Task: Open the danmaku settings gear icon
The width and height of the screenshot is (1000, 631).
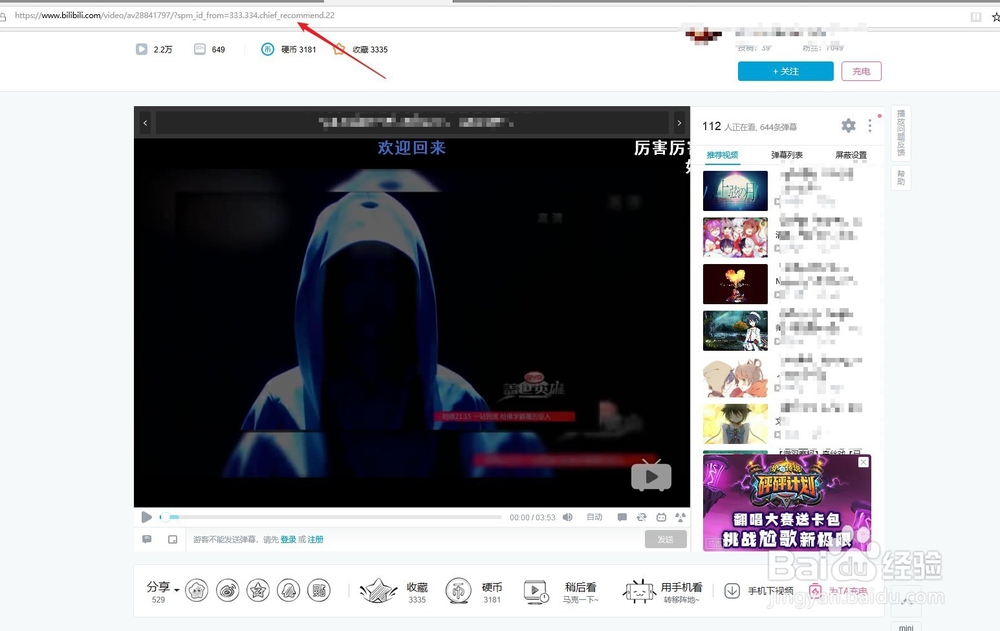Action: click(848, 125)
